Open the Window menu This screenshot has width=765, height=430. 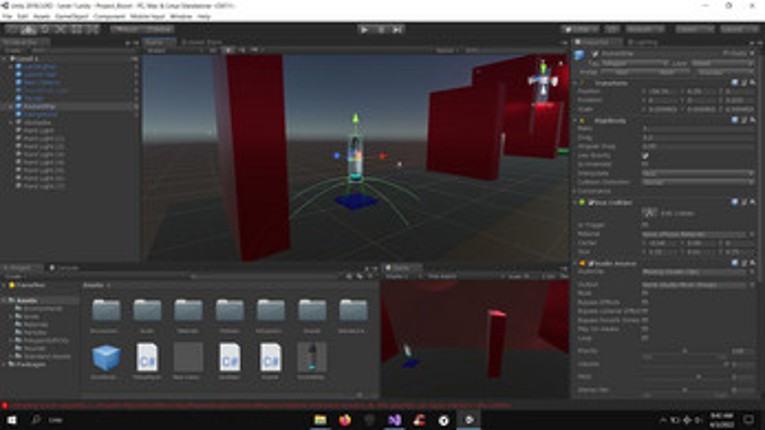(x=181, y=17)
